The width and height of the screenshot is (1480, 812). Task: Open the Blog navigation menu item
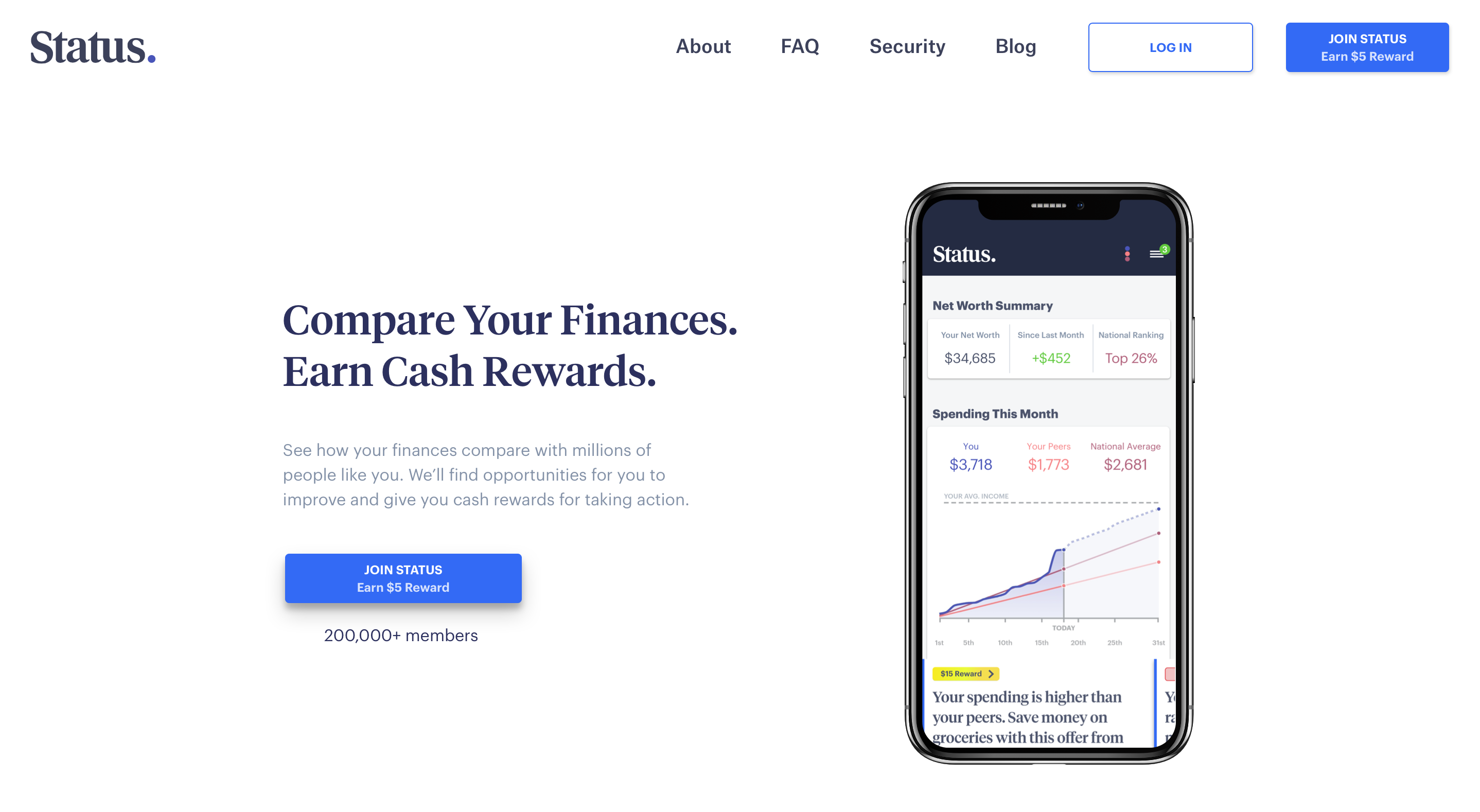[x=1016, y=47]
